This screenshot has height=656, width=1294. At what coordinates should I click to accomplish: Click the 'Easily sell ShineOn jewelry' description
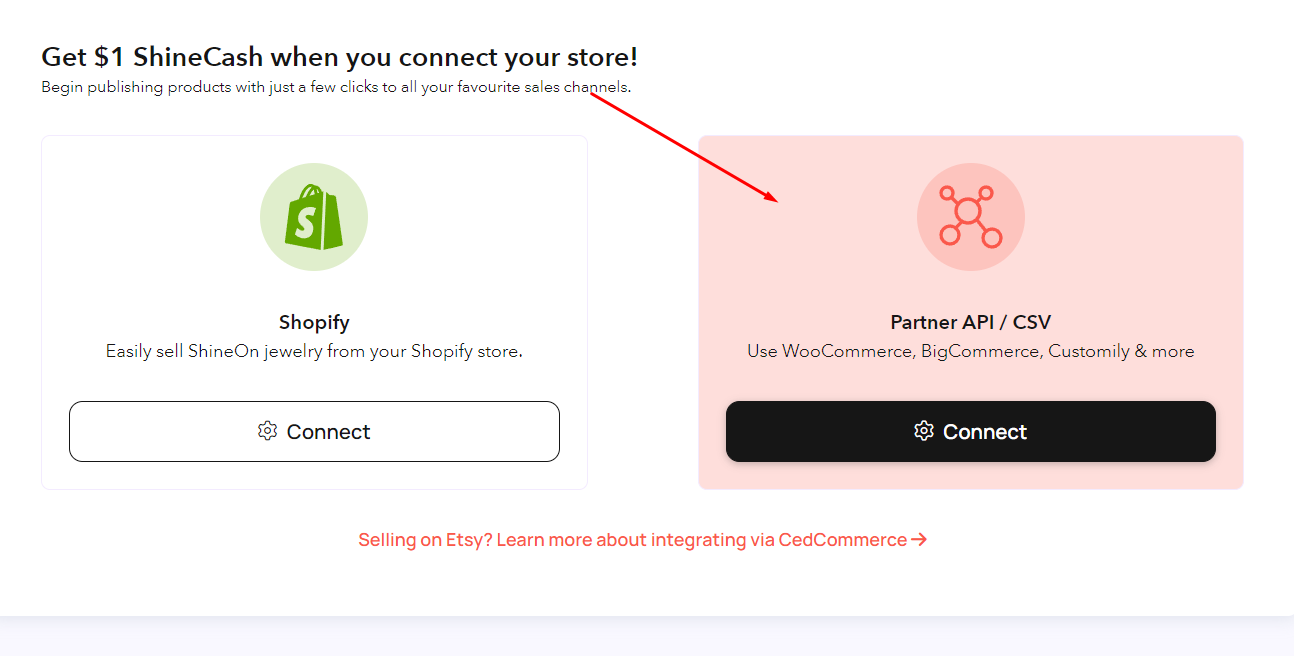pyautogui.click(x=314, y=352)
